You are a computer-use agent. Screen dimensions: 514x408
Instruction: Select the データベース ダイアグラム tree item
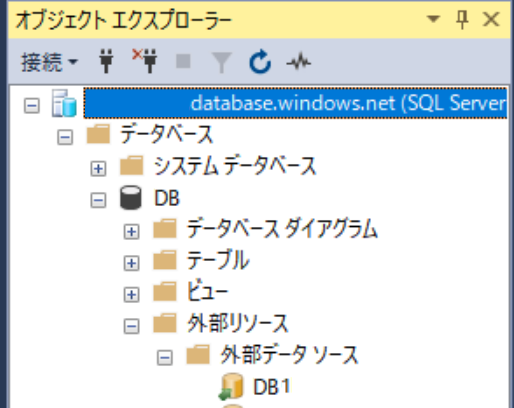point(282,229)
